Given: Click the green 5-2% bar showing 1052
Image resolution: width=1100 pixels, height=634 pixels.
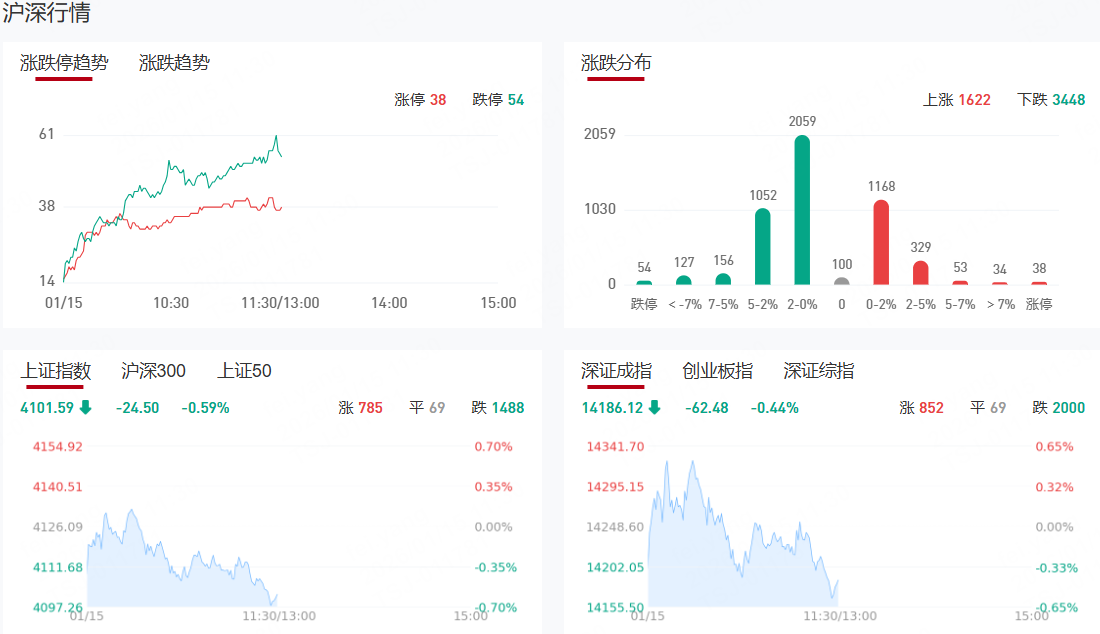Looking at the screenshot, I should click(x=763, y=246).
